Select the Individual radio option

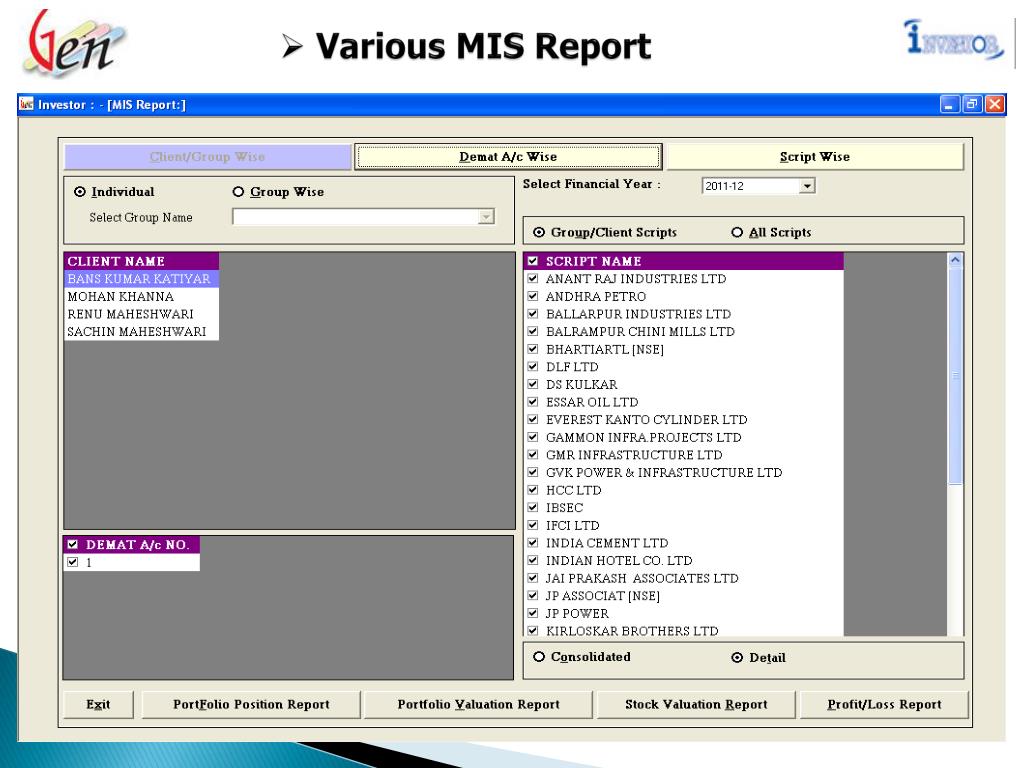pyautogui.click(x=80, y=192)
